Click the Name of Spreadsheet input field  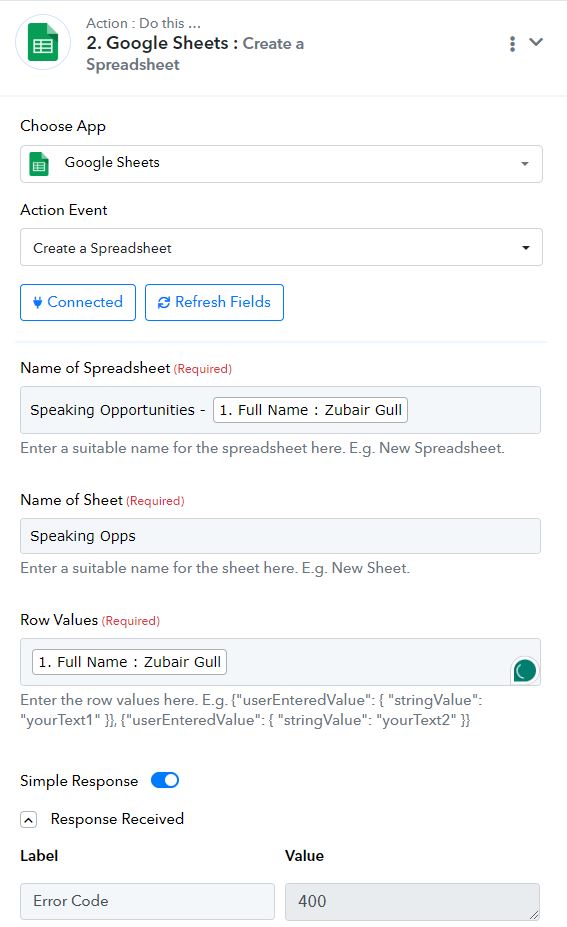click(x=280, y=410)
